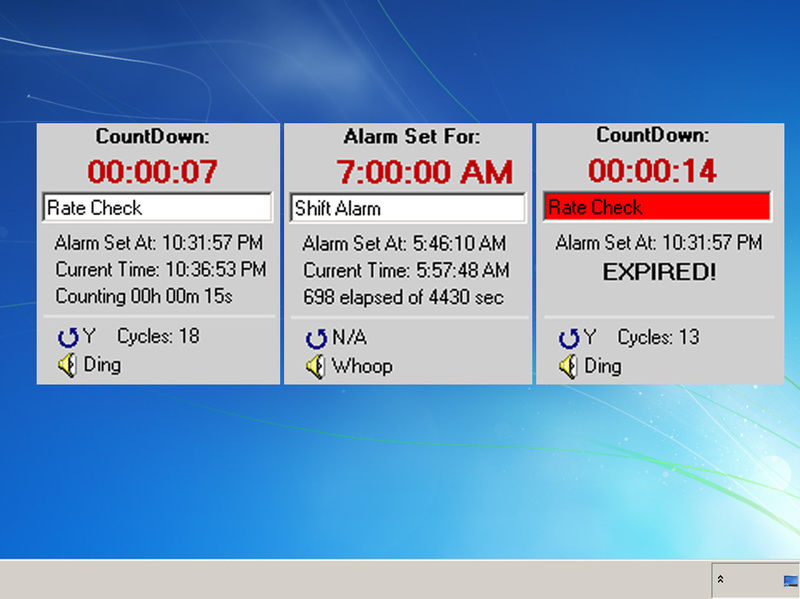Click the 'Alarm Set For:' heading

[x=412, y=137]
